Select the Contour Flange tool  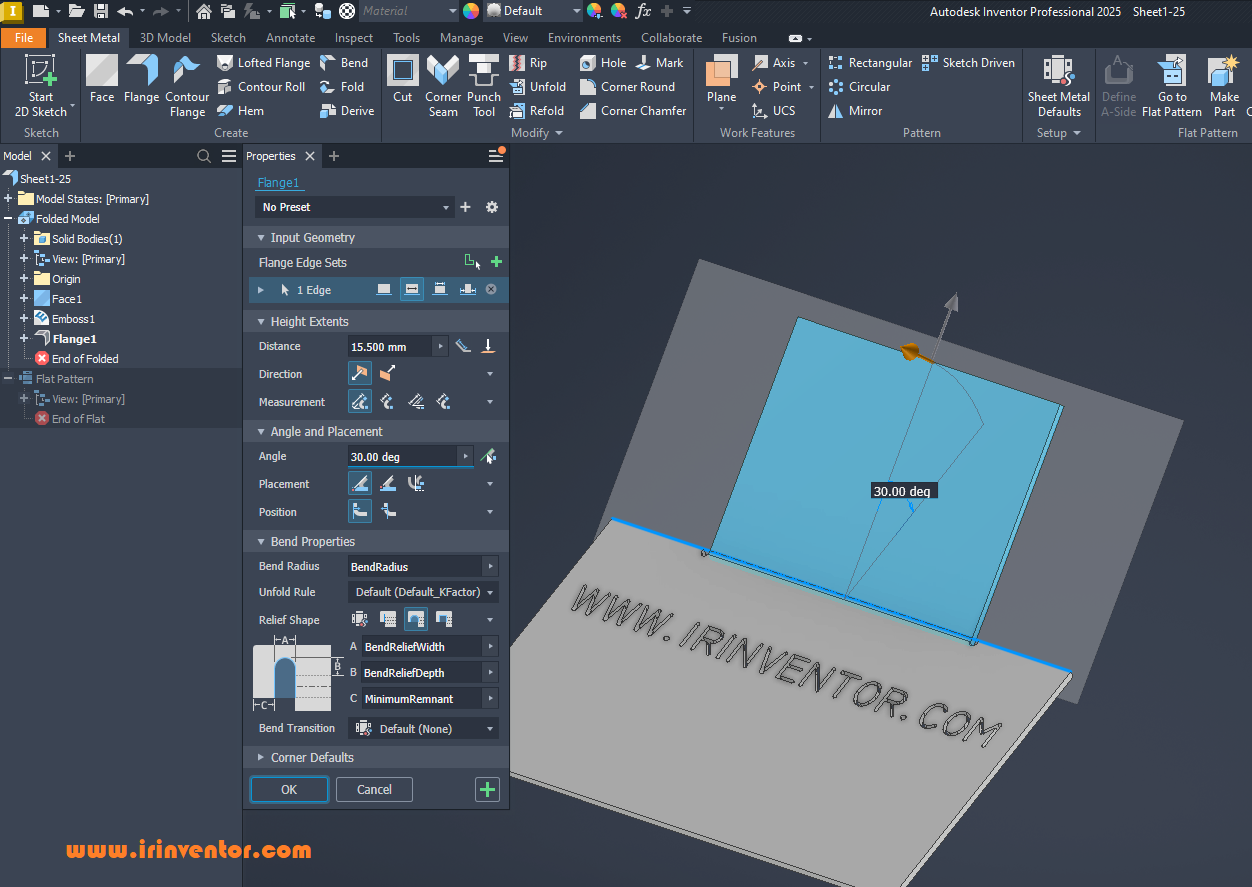click(x=187, y=86)
